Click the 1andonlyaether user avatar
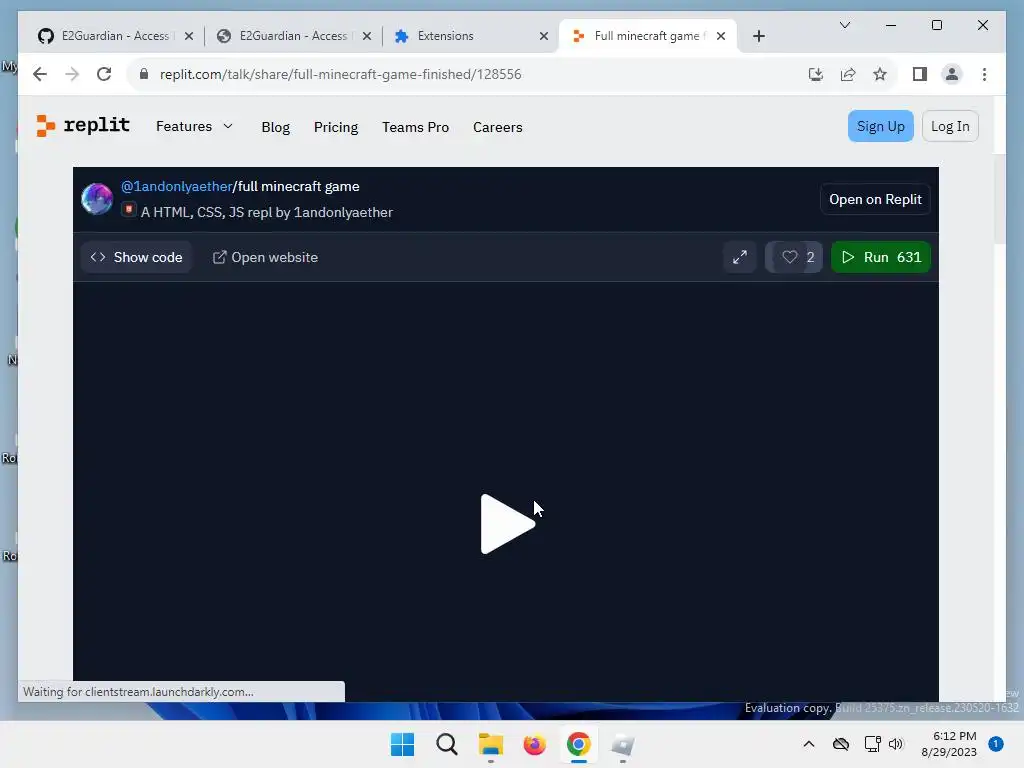This screenshot has width=1024, height=768. pyautogui.click(x=97, y=199)
